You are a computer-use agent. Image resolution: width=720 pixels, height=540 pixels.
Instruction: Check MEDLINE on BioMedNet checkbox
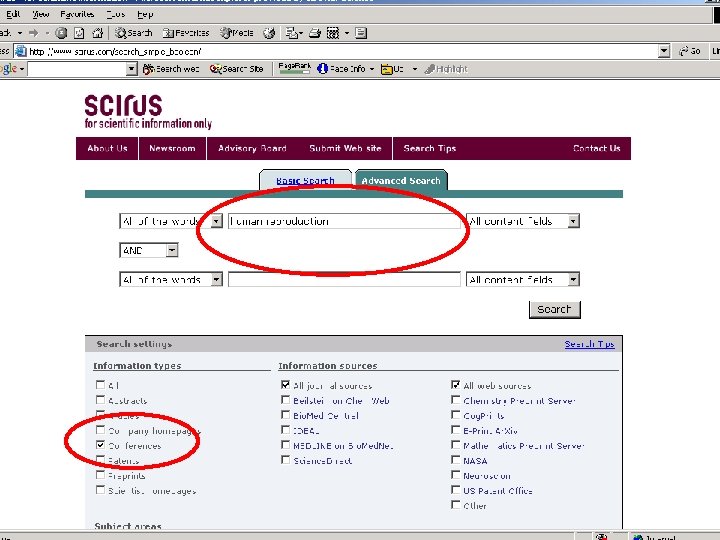(285, 444)
